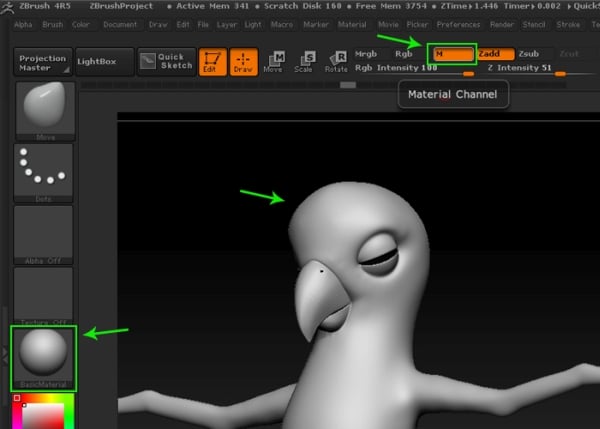The width and height of the screenshot is (600, 429).
Task: Open the BasicMaterial sphere selector
Action: (43, 357)
